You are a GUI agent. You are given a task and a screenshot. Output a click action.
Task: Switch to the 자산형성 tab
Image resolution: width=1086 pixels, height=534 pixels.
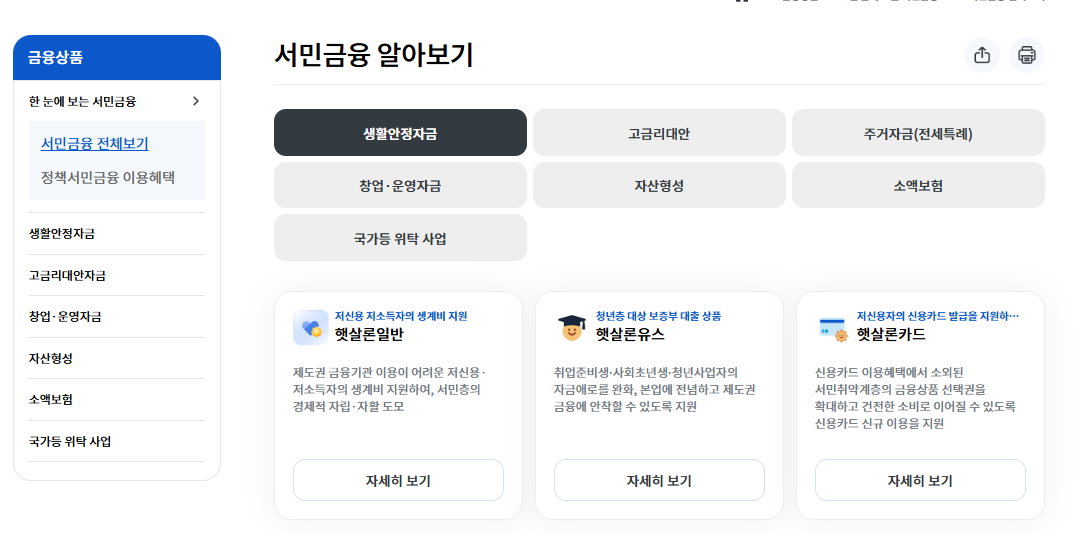point(659,185)
